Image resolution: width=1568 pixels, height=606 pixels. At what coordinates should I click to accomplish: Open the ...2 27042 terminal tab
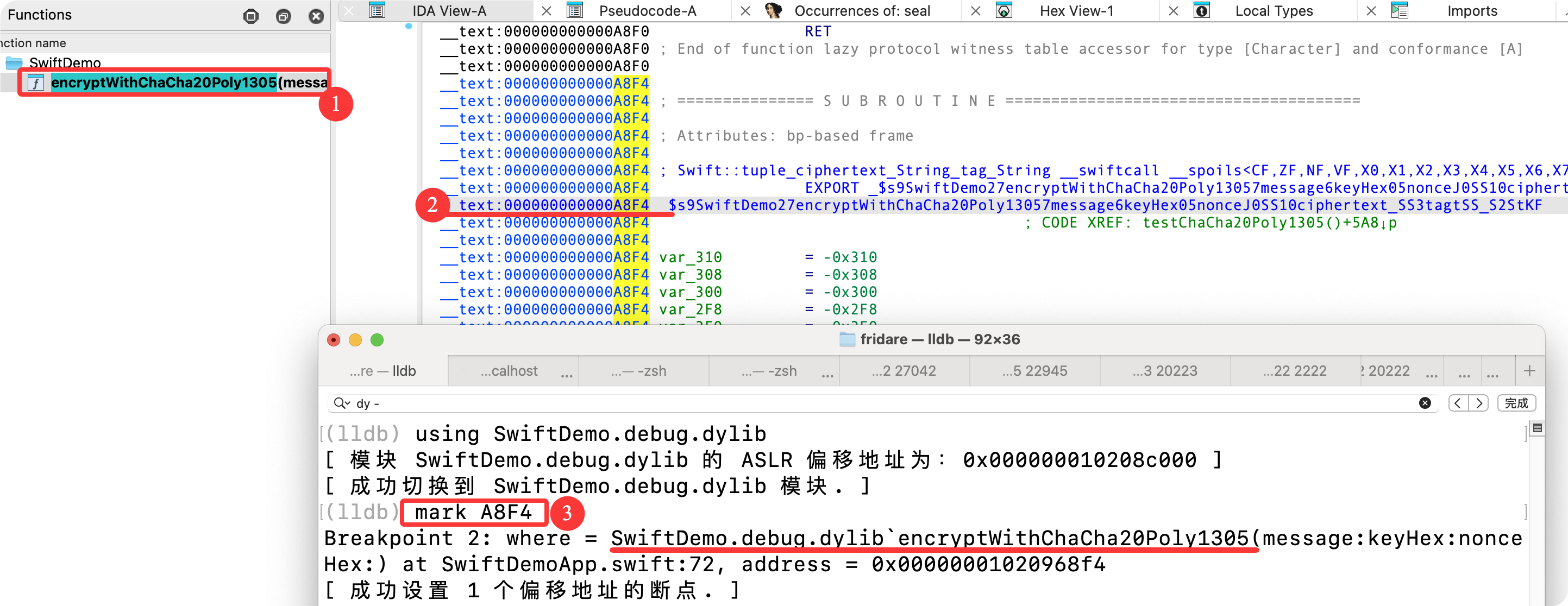coord(904,370)
